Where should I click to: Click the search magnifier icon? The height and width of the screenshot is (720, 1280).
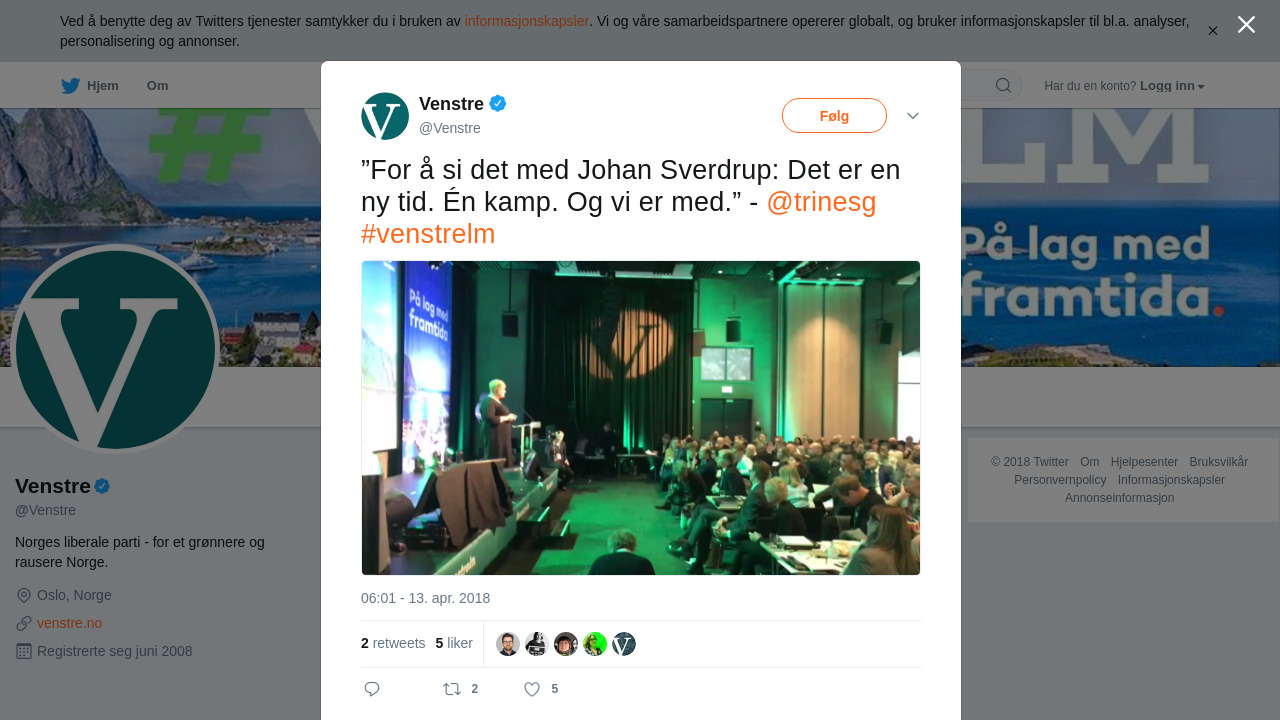click(1003, 86)
